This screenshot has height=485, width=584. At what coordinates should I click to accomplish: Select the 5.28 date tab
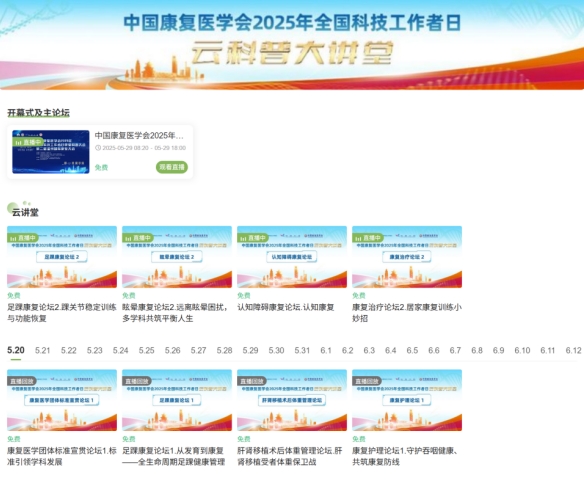point(224,351)
